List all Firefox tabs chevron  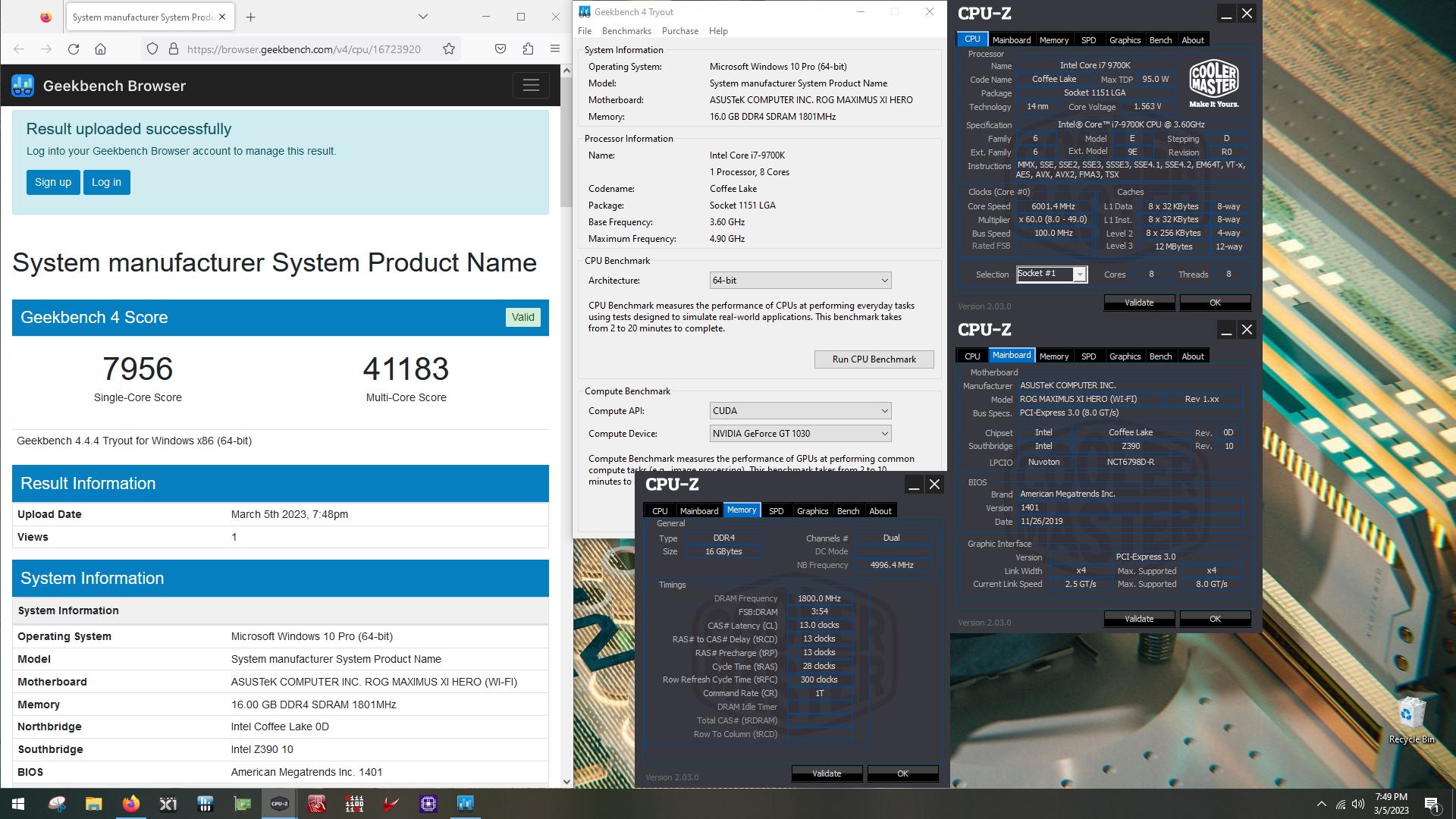pos(423,17)
